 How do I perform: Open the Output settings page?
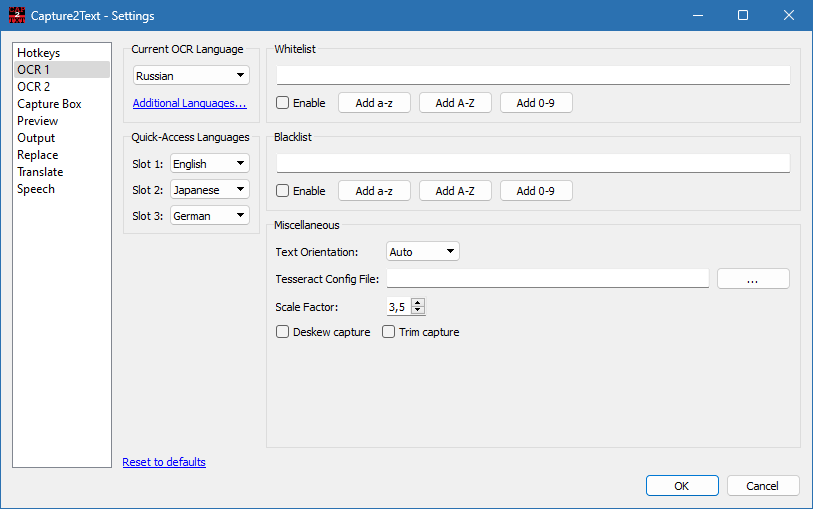point(62,138)
